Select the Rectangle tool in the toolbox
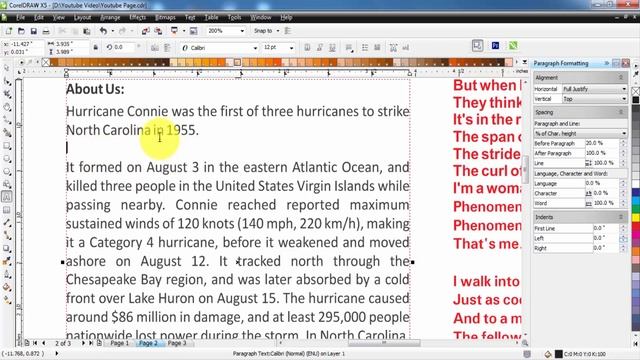640x360 pixels. (7, 146)
